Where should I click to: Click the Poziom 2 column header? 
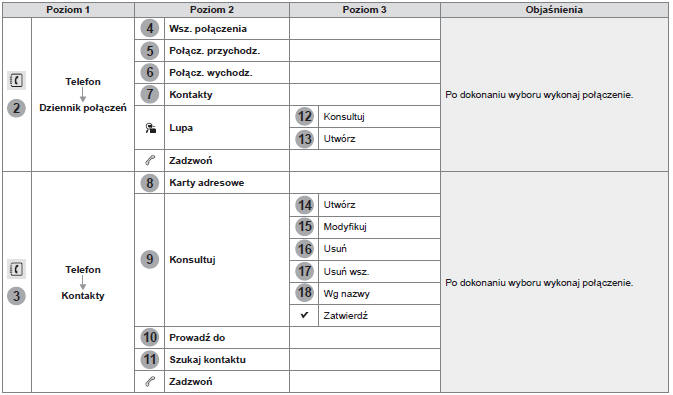pyautogui.click(x=212, y=10)
